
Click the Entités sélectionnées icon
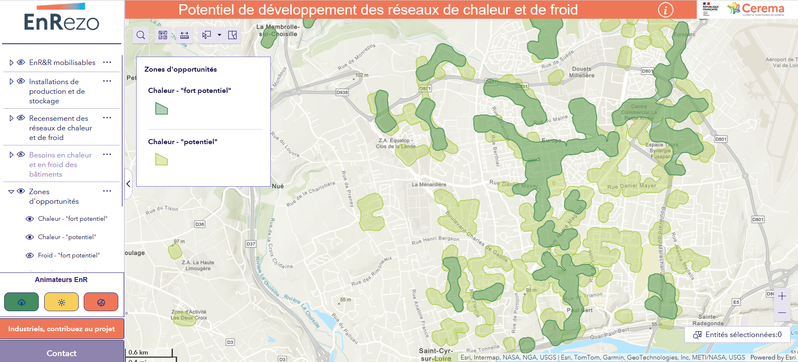coord(698,335)
